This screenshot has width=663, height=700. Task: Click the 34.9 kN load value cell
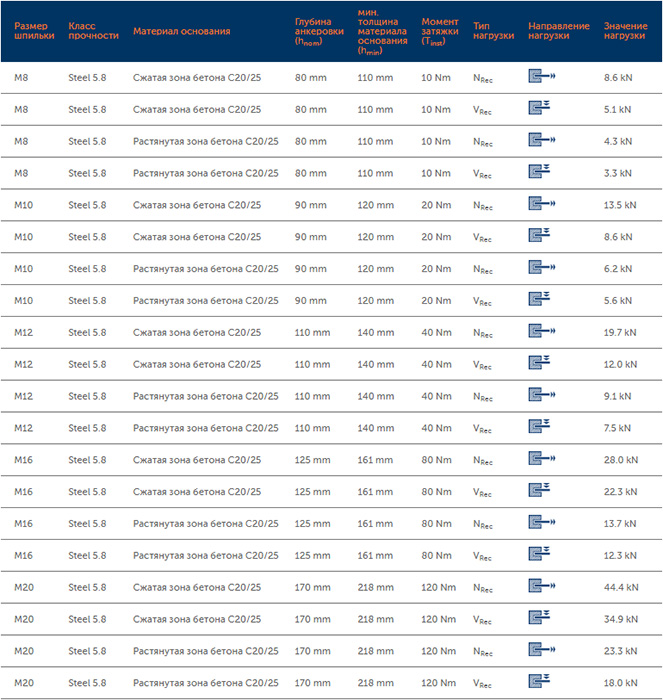620,620
